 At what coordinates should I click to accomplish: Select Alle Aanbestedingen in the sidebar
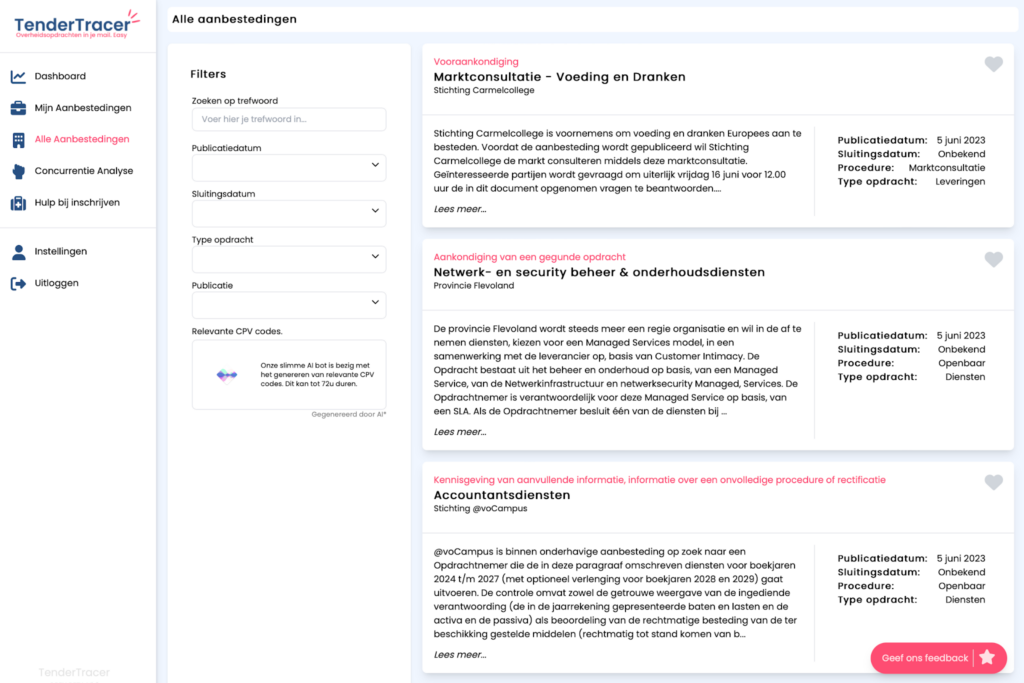pyautogui.click(x=82, y=139)
